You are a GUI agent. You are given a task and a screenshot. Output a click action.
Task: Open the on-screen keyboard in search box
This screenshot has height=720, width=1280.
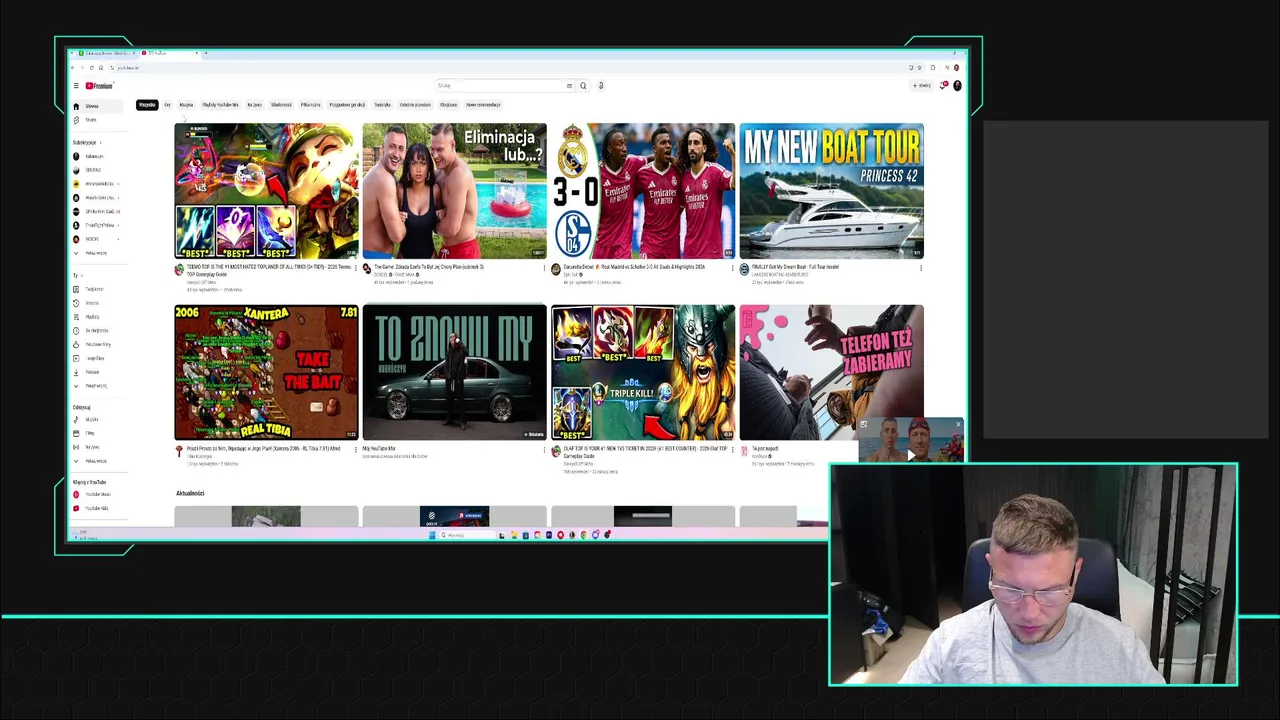pos(569,86)
